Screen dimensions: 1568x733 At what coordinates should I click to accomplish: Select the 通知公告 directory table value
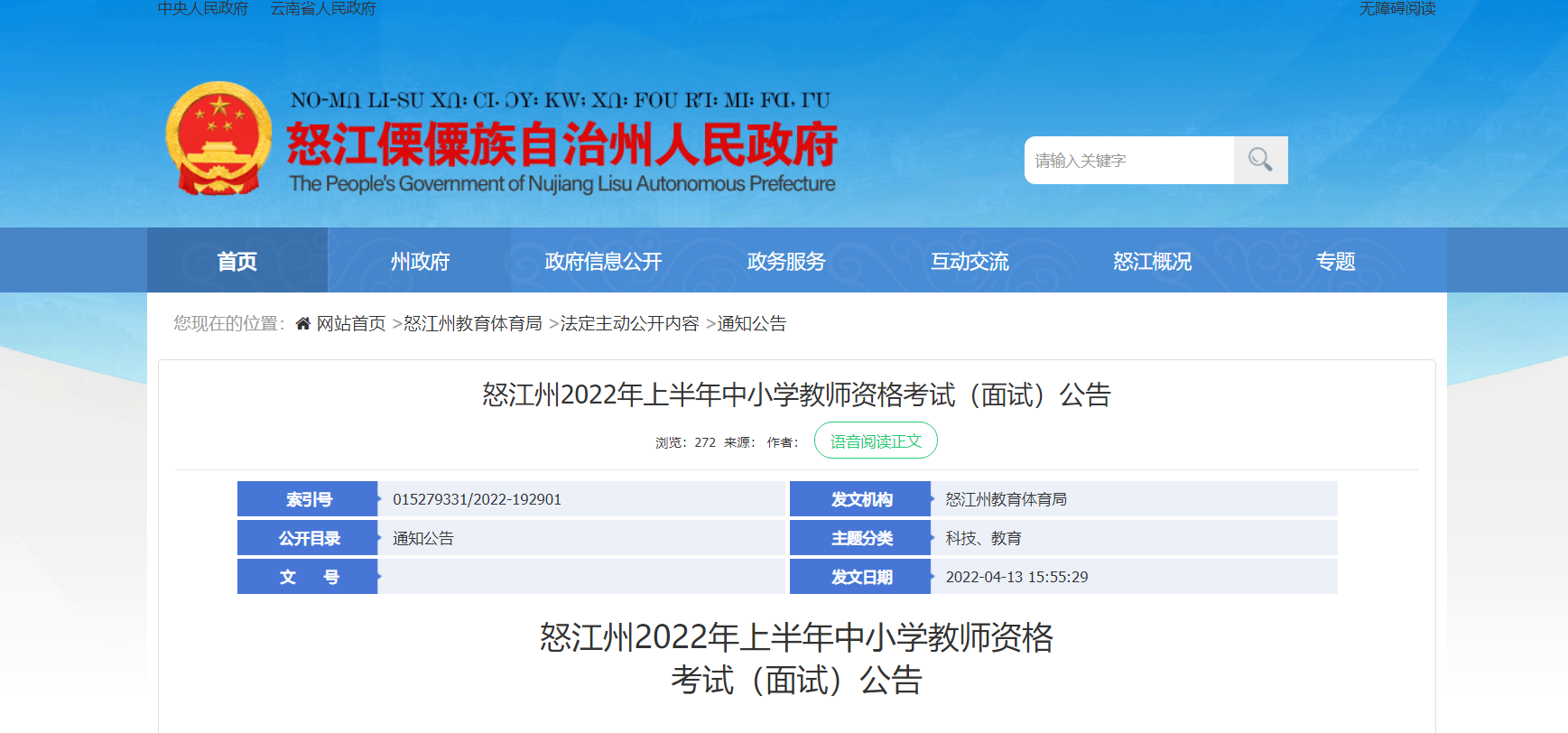[423, 538]
